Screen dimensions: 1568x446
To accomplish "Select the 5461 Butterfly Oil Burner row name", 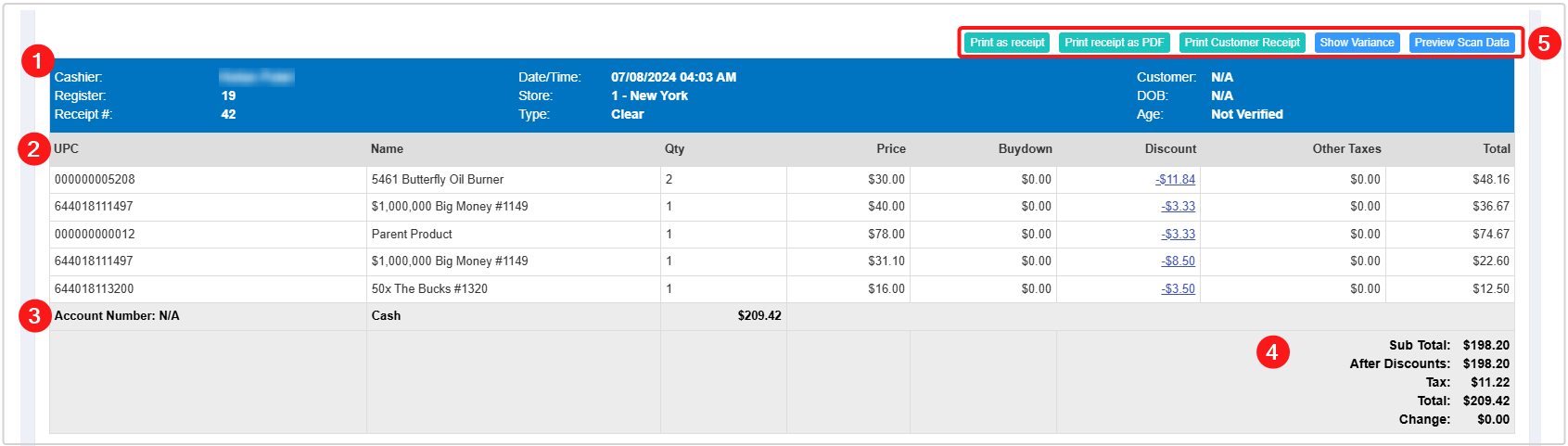I will [x=438, y=180].
